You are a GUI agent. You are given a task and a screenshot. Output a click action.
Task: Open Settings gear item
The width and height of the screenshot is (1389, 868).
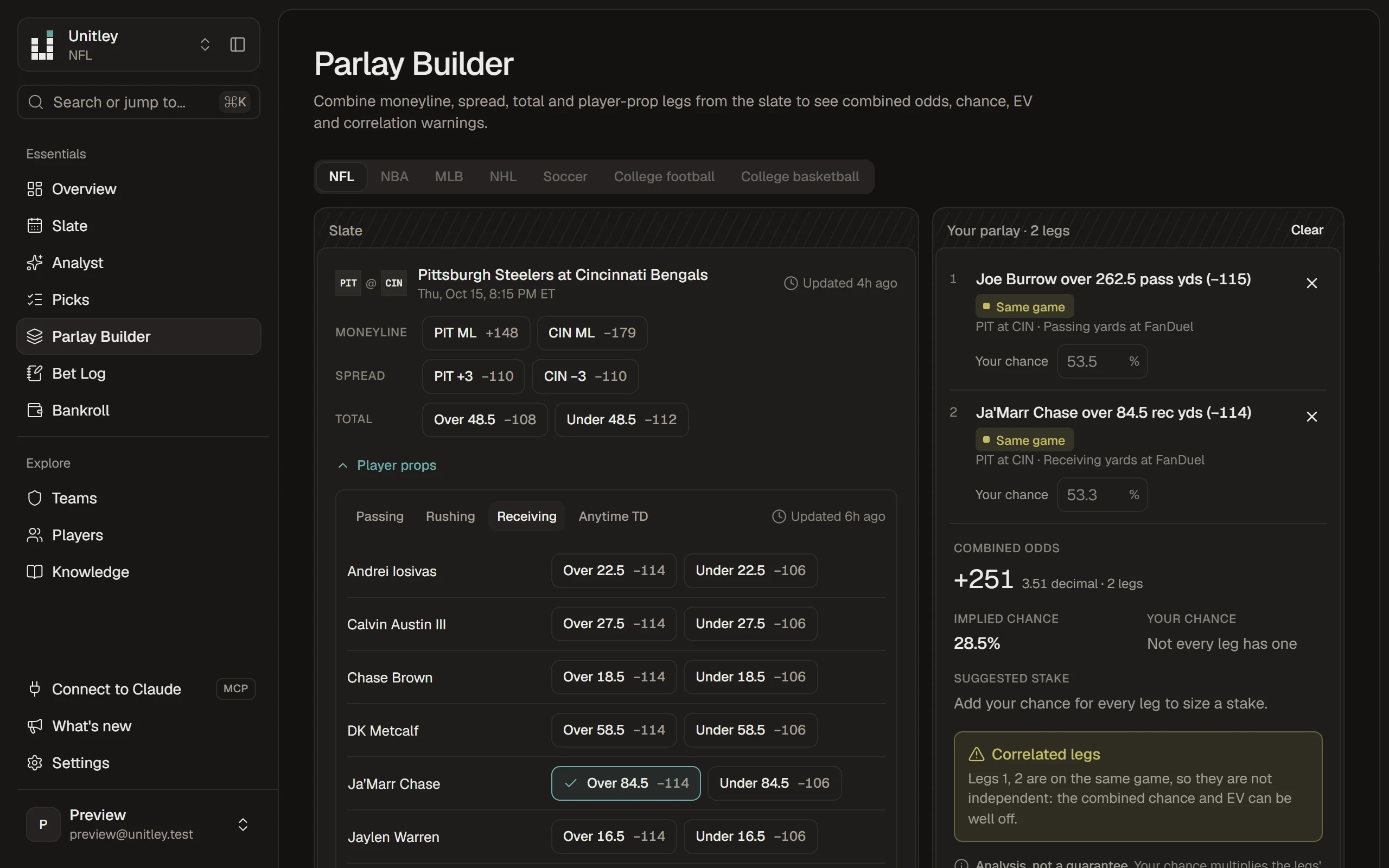(x=139, y=762)
